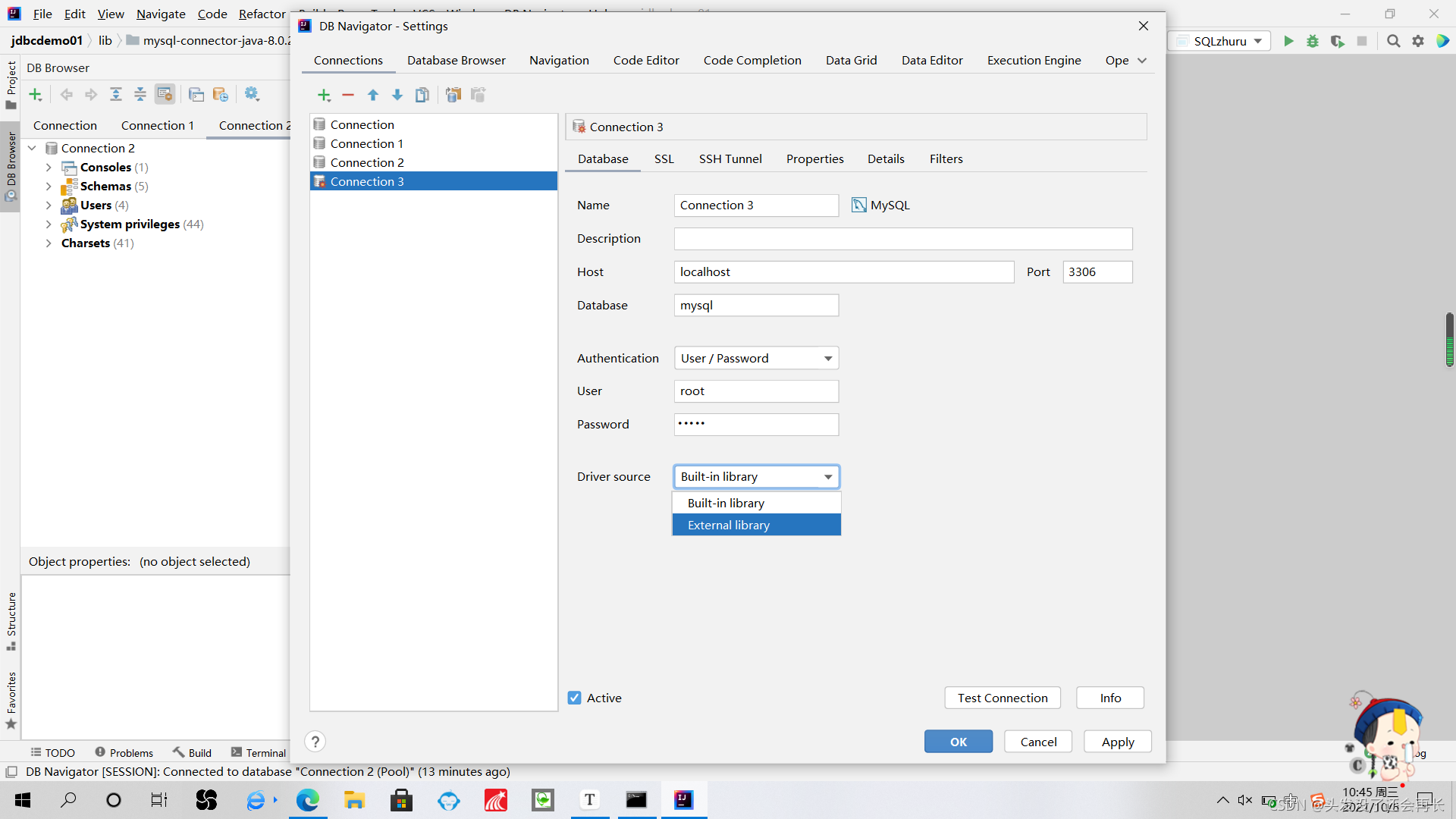Click the green Run button in IDE toolbar
The height and width of the screenshot is (819, 1456).
coord(1288,41)
